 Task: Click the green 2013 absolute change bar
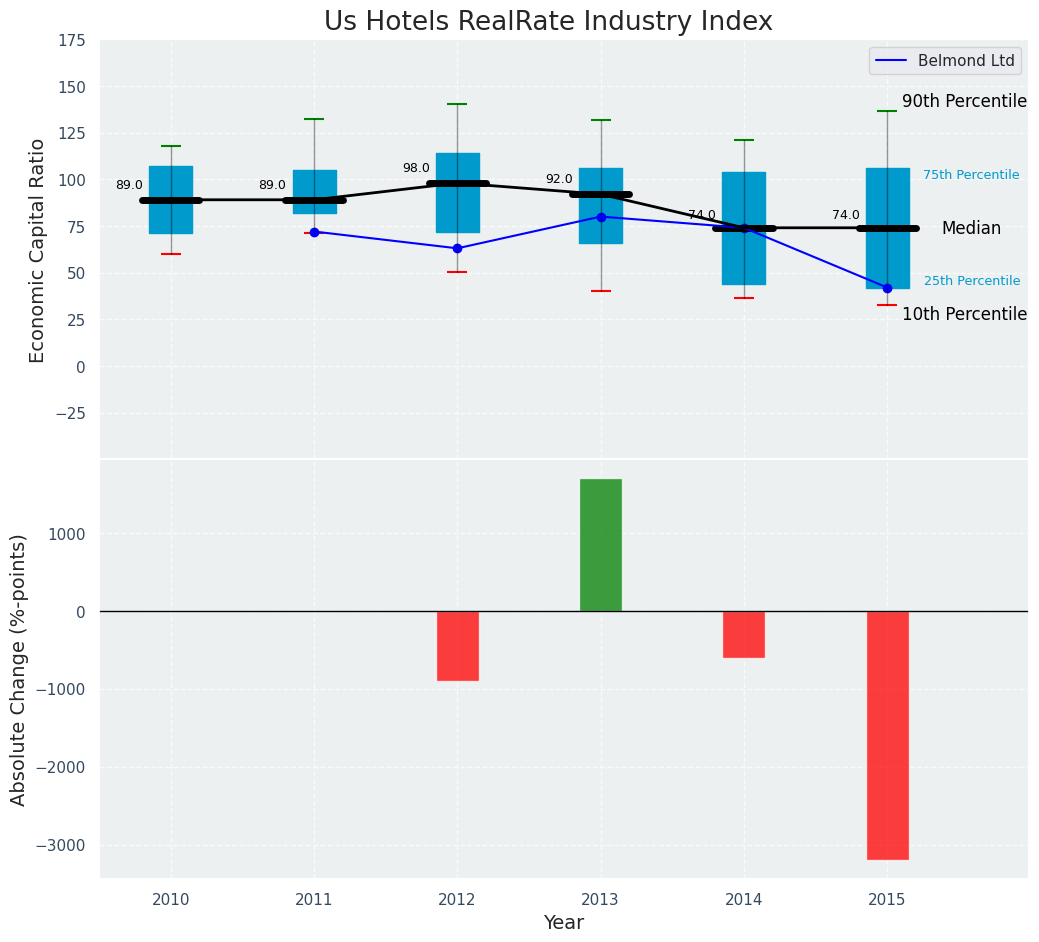pyautogui.click(x=600, y=545)
